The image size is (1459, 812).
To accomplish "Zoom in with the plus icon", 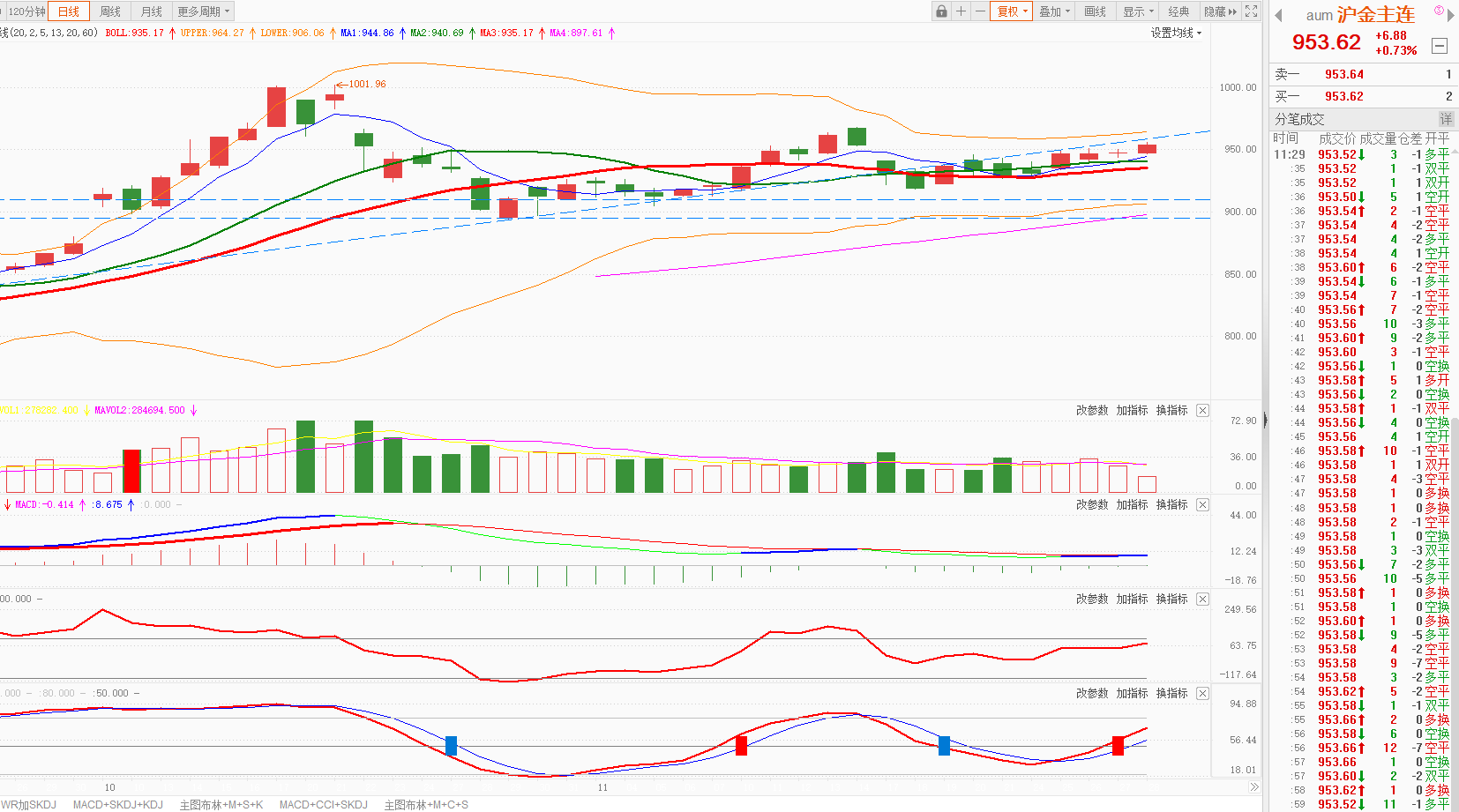I will click(x=961, y=11).
